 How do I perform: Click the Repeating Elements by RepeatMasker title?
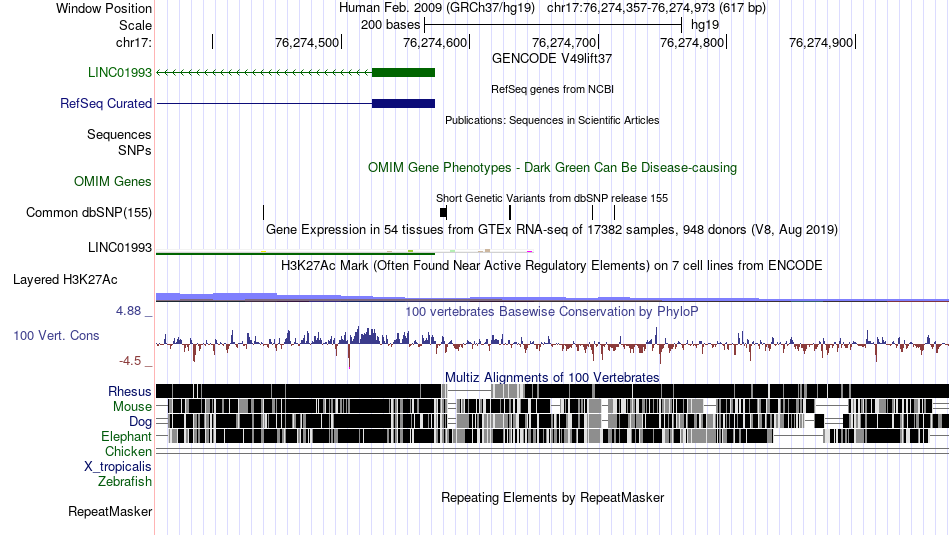552,497
